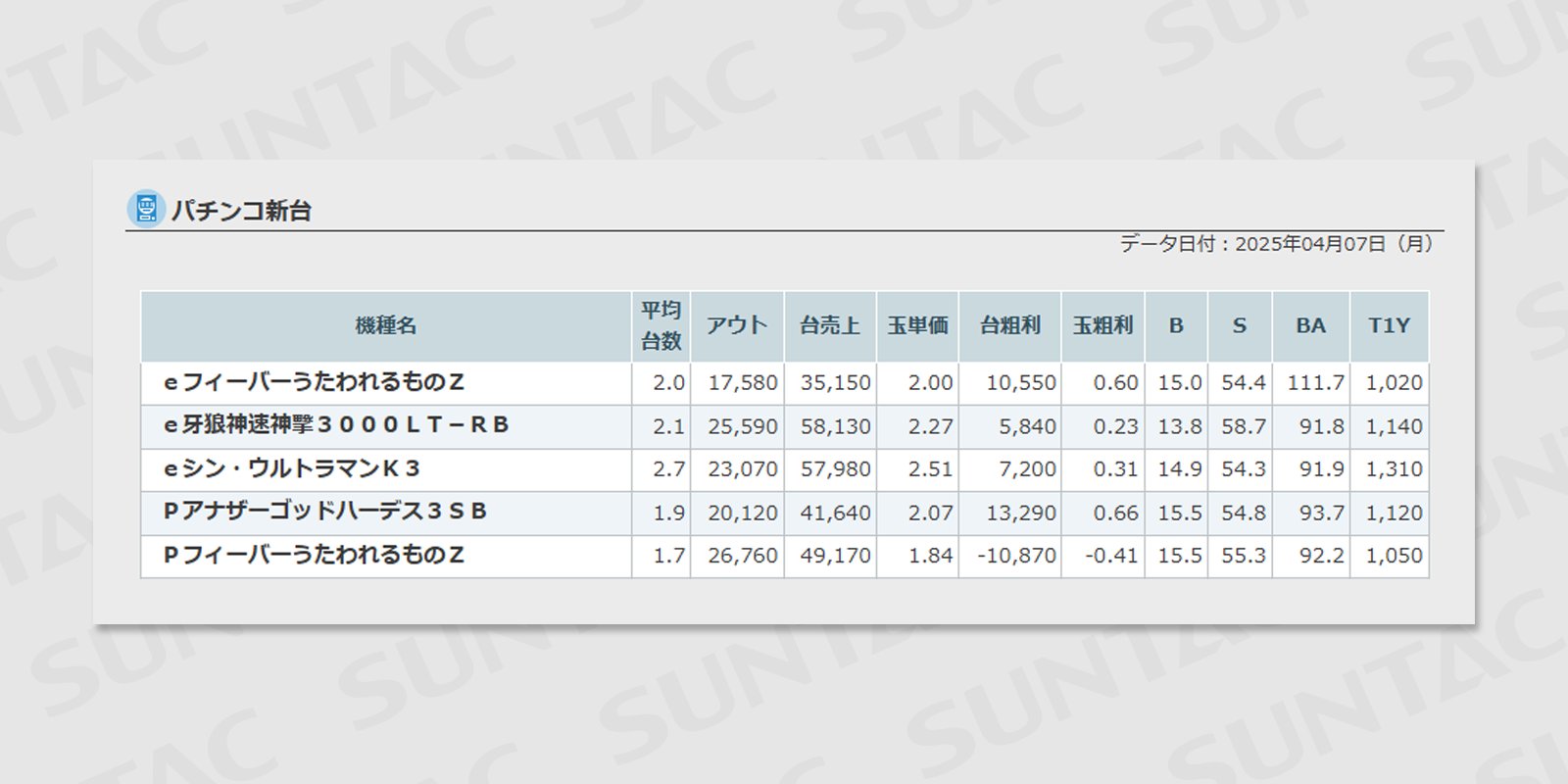Click row eシン・ウルトラマンK3
This screenshot has width=1568, height=784.
[785, 469]
